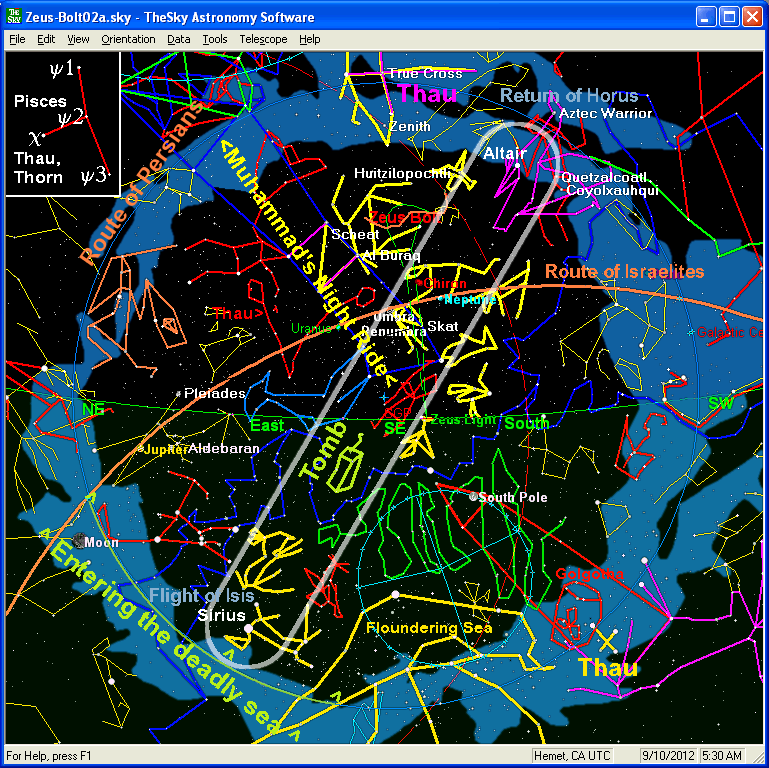
Task: Open the Edit menu
Action: (46, 39)
